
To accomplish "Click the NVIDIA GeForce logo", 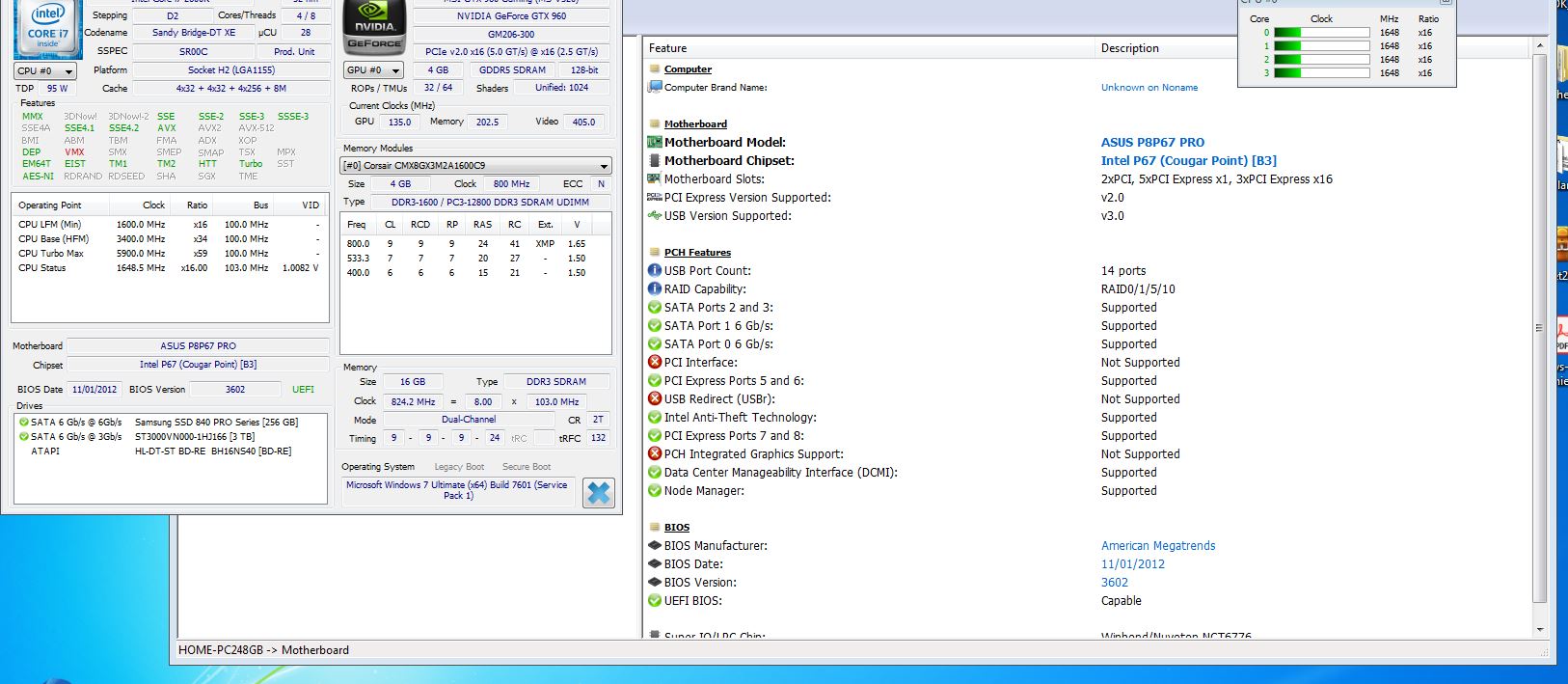I will coord(374,29).
